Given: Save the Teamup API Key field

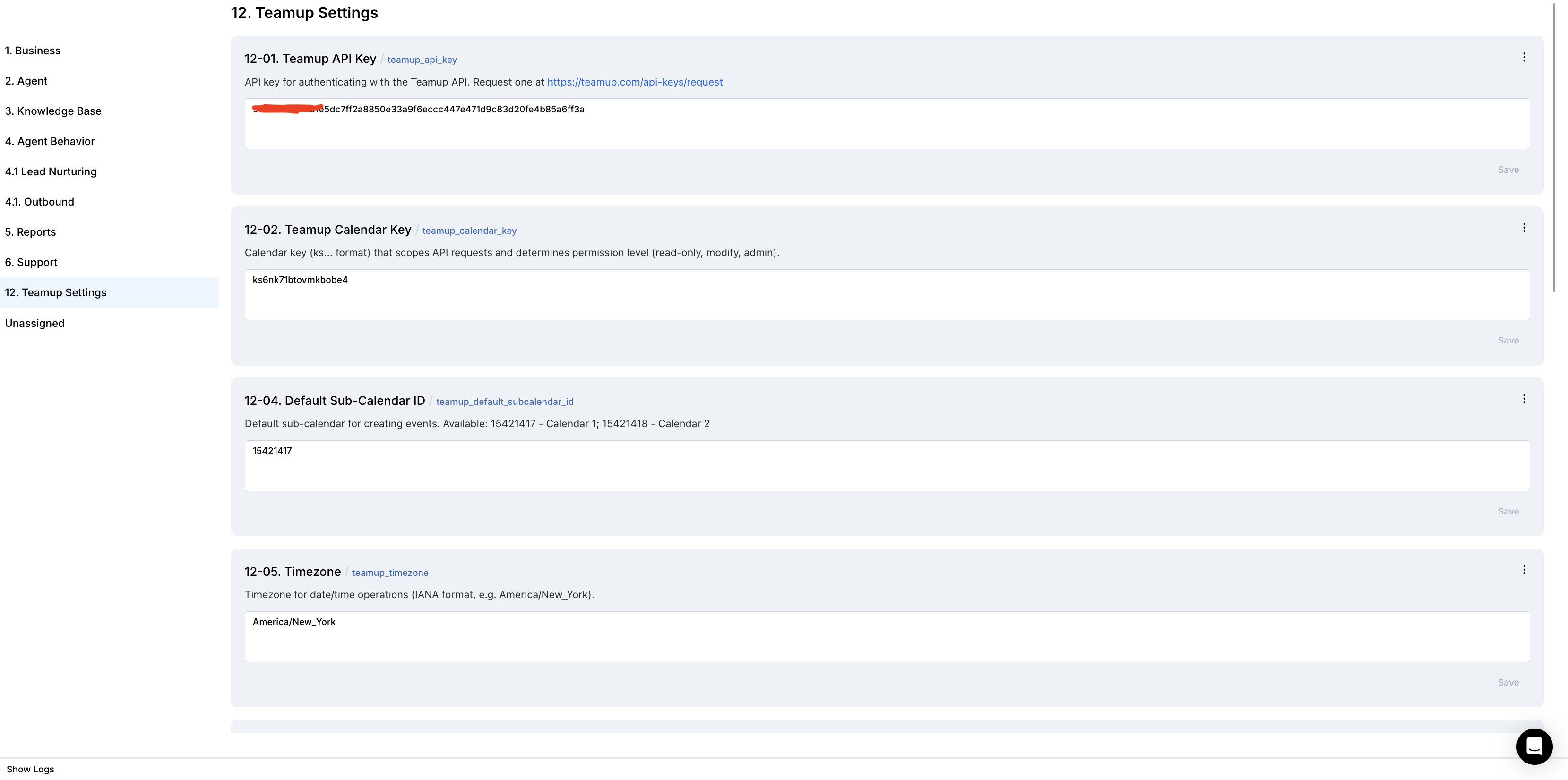Looking at the screenshot, I should 1508,170.
